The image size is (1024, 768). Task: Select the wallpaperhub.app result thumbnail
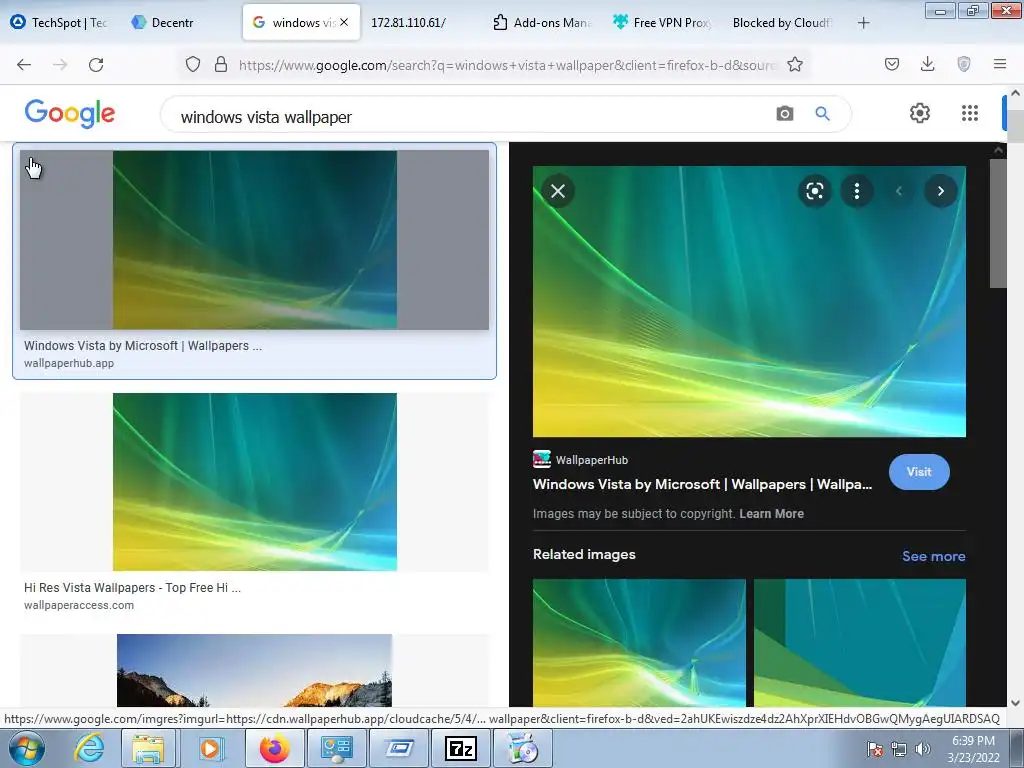255,240
